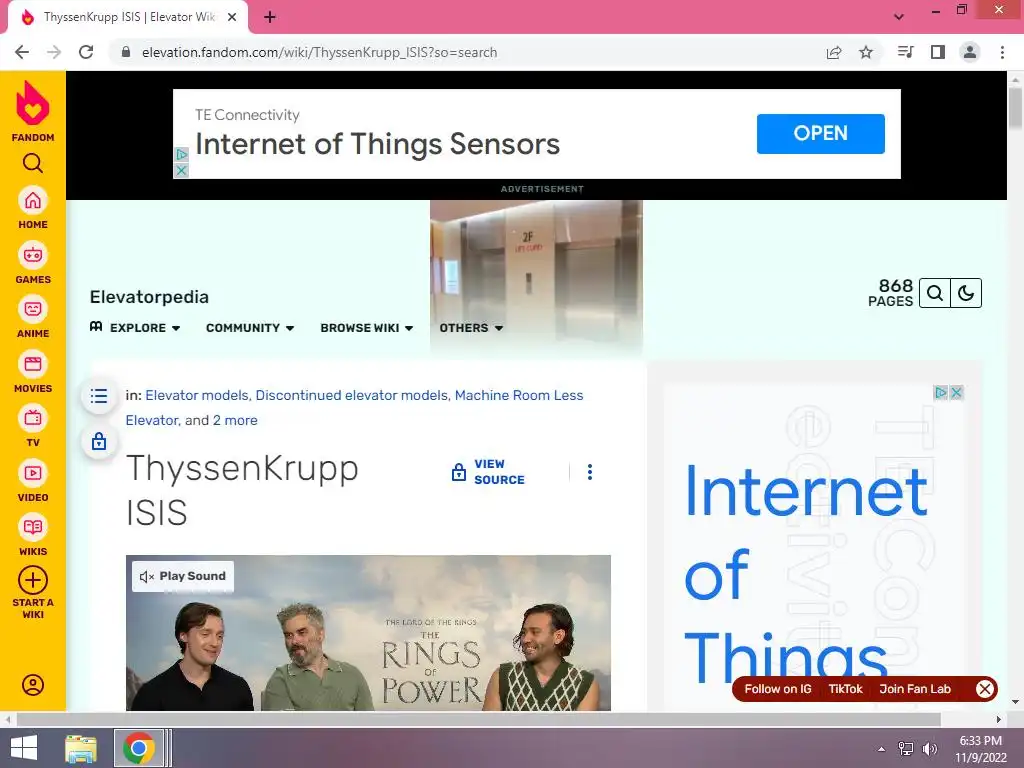Click Chrome icon in taskbar
The image size is (1024, 768).
click(x=138, y=748)
